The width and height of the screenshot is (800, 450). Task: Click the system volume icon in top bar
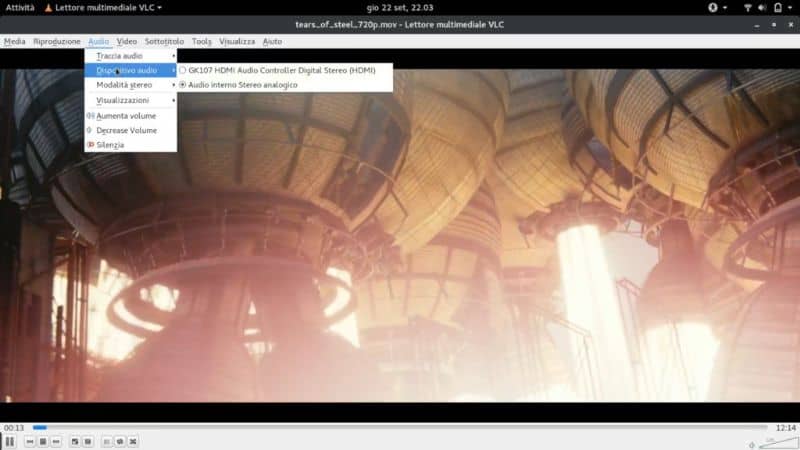762,7
